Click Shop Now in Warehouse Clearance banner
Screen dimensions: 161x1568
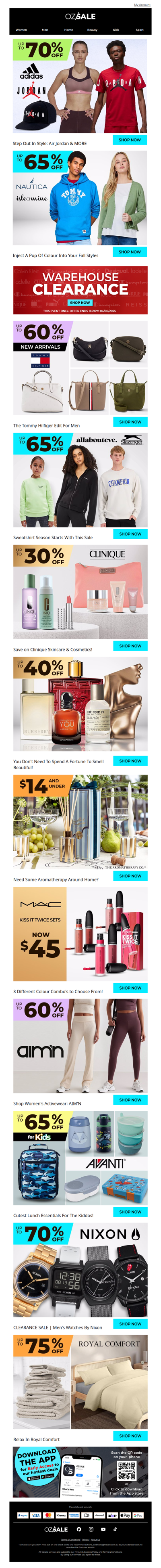pyautogui.click(x=80, y=302)
